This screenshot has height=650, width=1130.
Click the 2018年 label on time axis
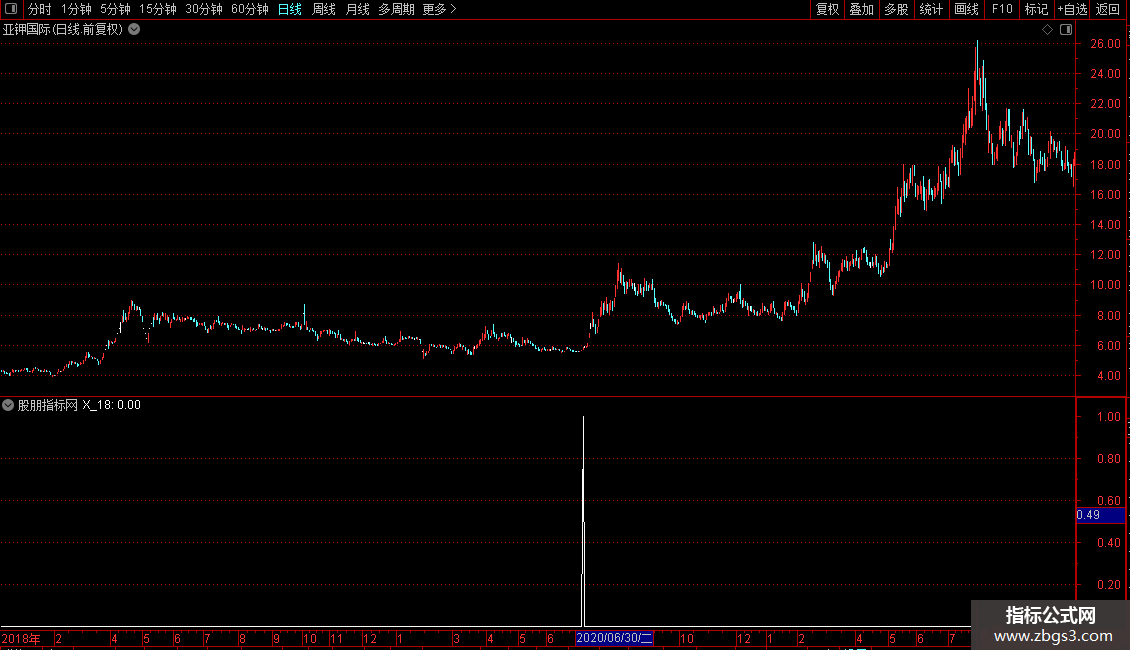(x=21, y=638)
